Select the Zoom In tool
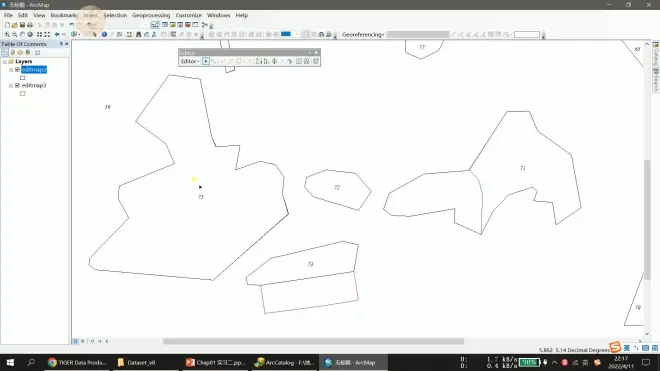The height and width of the screenshot is (371, 660). pyautogui.click(x=7, y=35)
